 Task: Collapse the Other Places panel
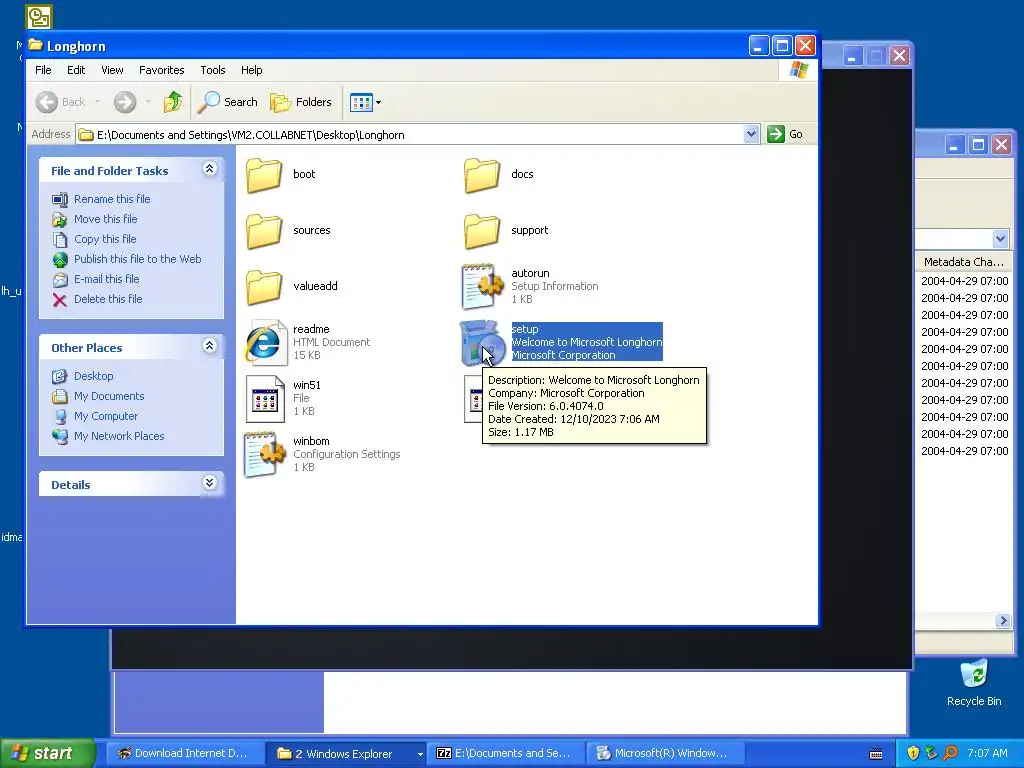(x=209, y=346)
